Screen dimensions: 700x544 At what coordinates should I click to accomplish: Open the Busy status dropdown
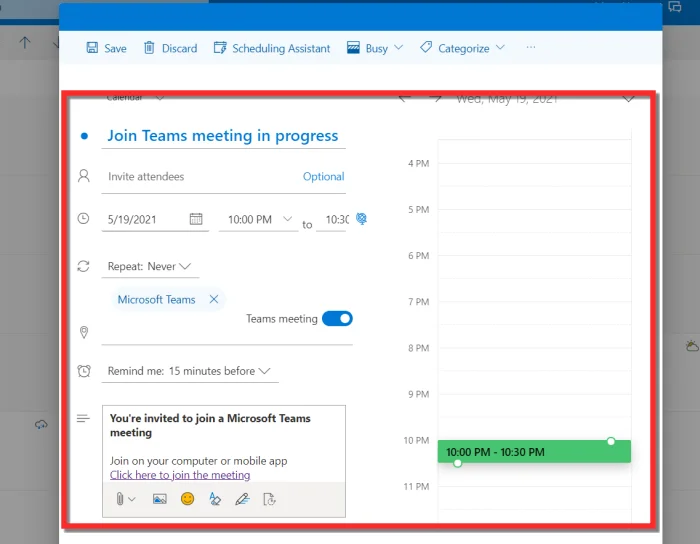pos(375,48)
